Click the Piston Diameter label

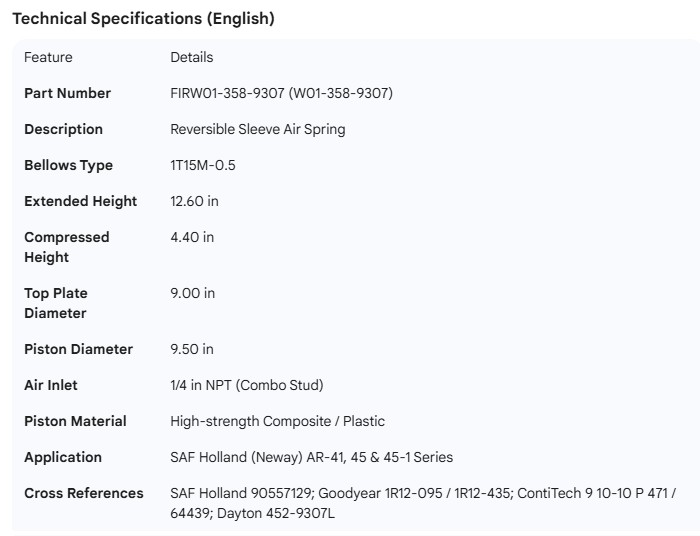point(78,349)
